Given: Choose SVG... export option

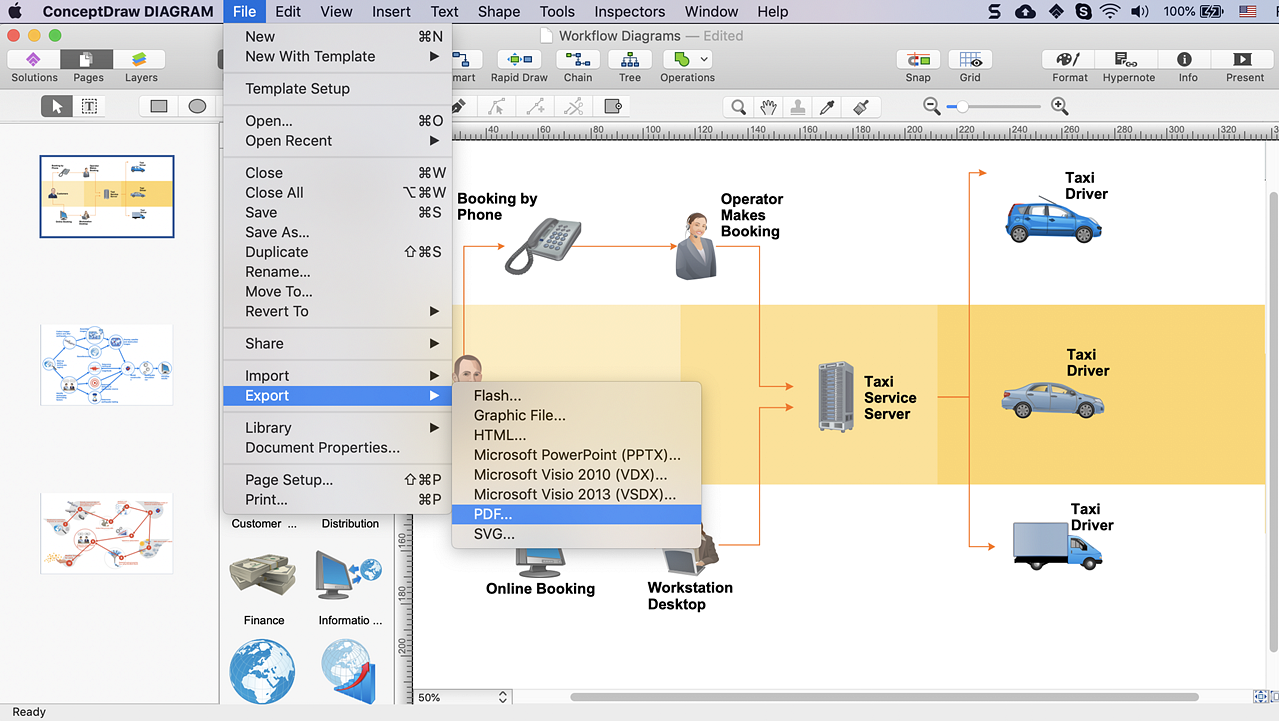Looking at the screenshot, I should 577,534.
